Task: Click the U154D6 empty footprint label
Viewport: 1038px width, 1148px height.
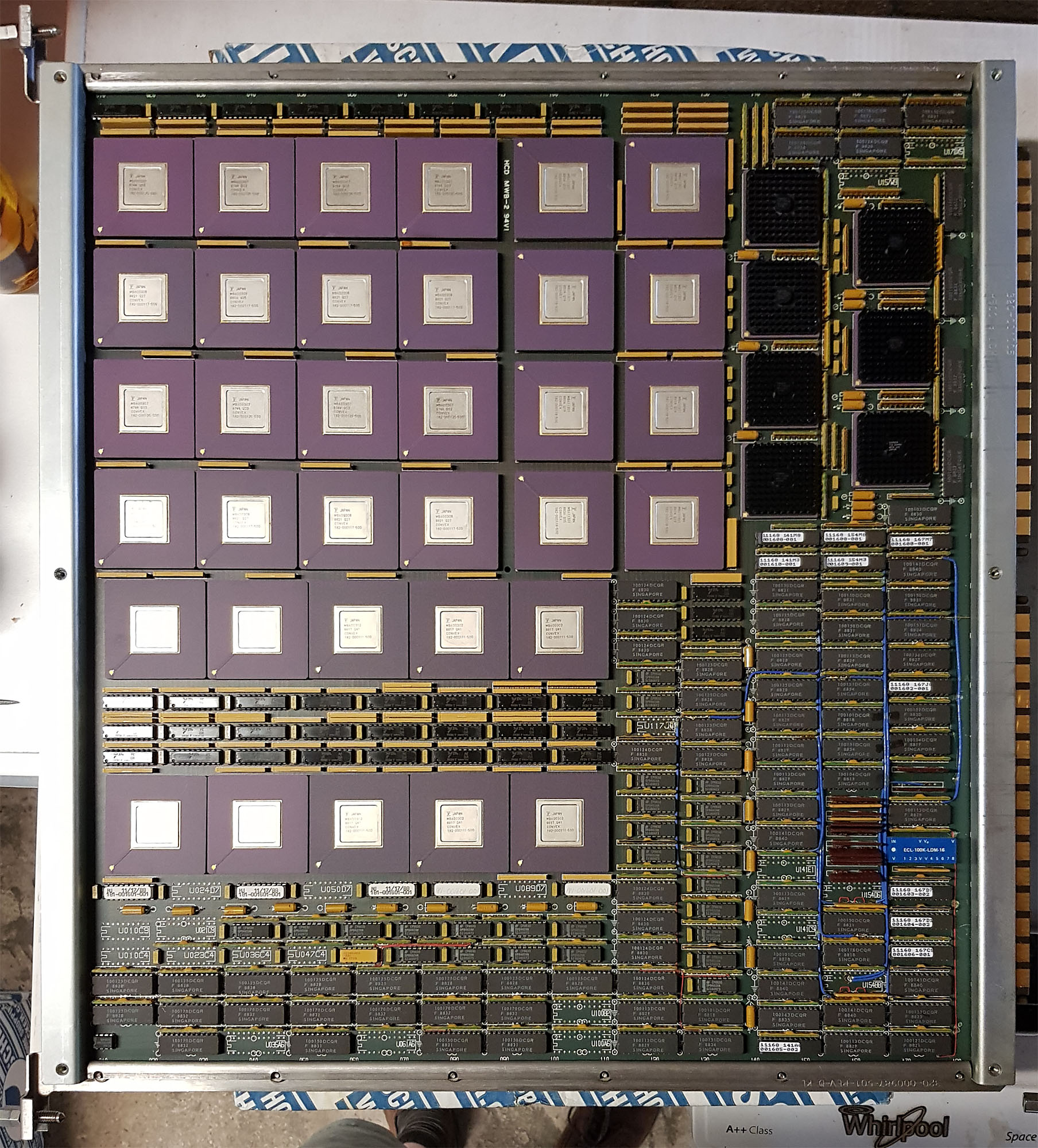Action: pos(871,895)
